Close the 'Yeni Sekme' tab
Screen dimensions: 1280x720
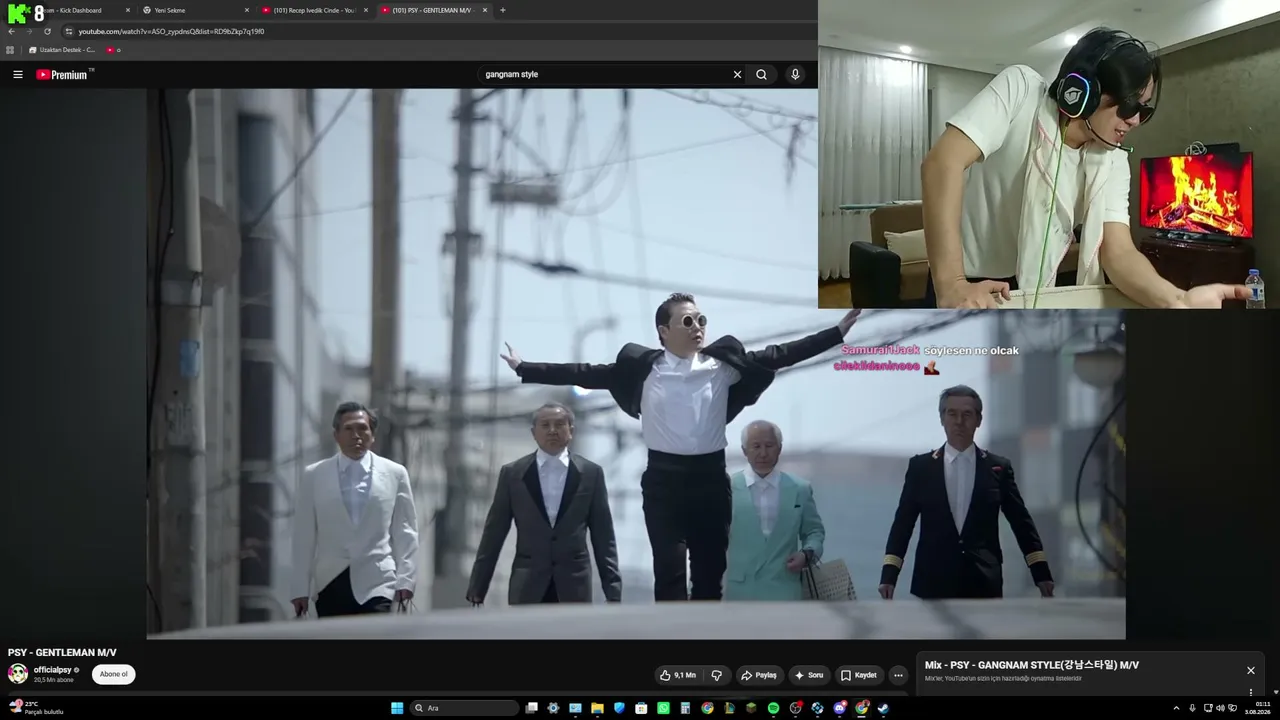[x=247, y=10]
